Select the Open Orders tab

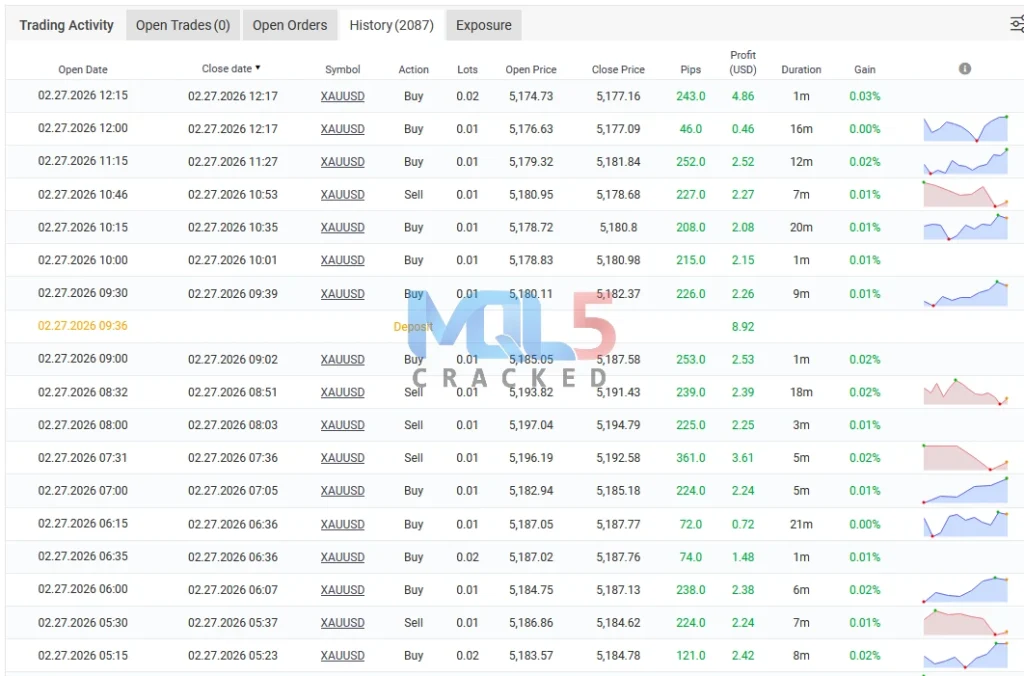coord(289,25)
